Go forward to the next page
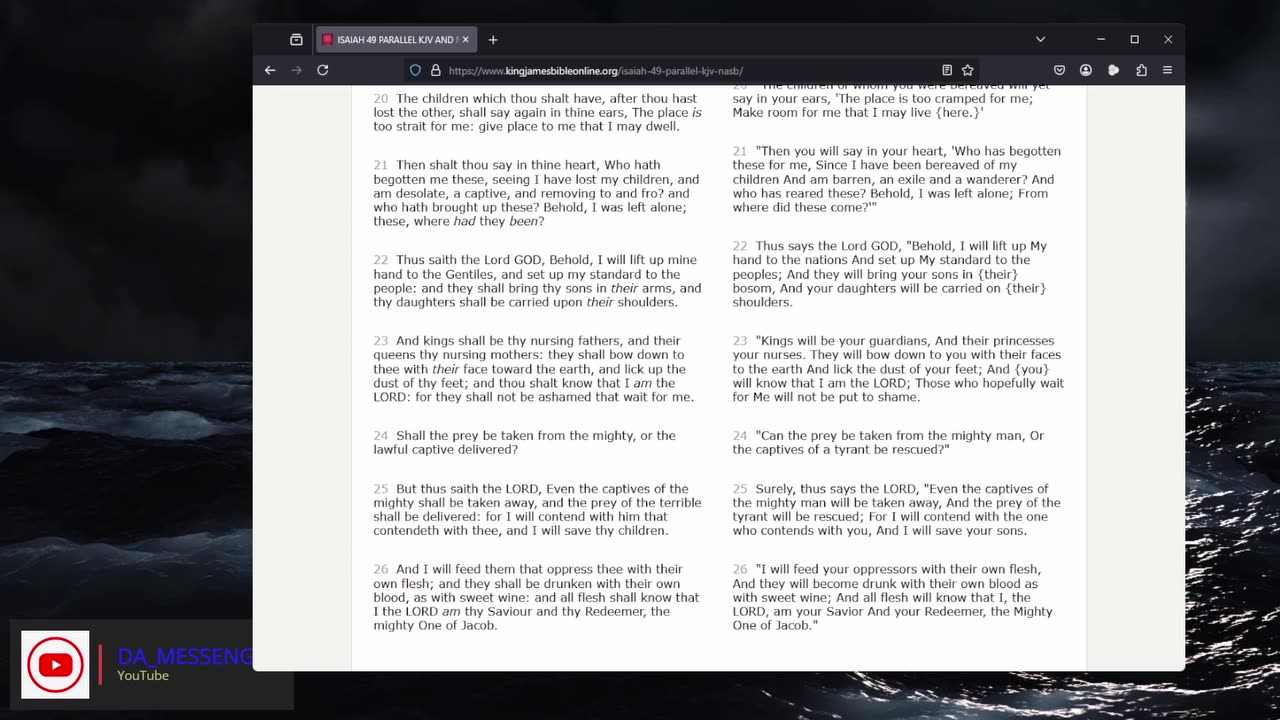This screenshot has width=1280, height=720. click(296, 70)
